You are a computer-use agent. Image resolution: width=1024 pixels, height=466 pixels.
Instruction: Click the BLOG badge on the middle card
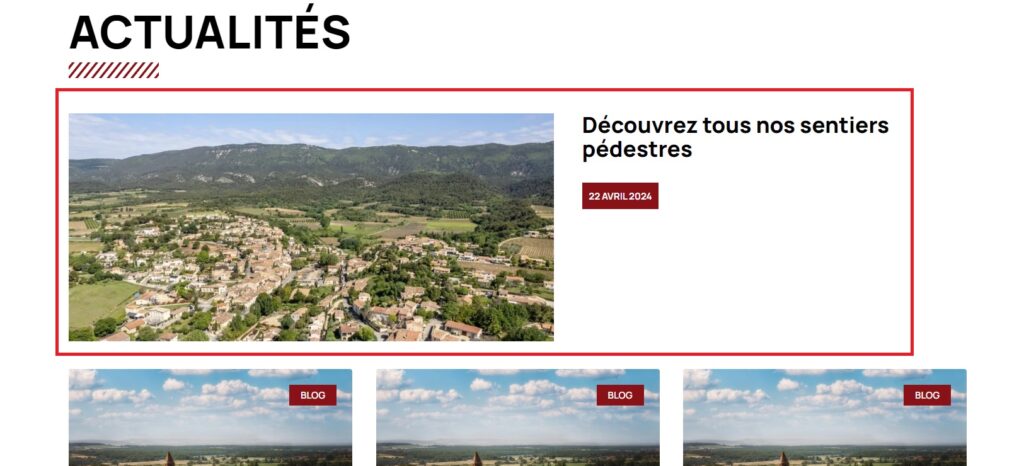pos(620,395)
